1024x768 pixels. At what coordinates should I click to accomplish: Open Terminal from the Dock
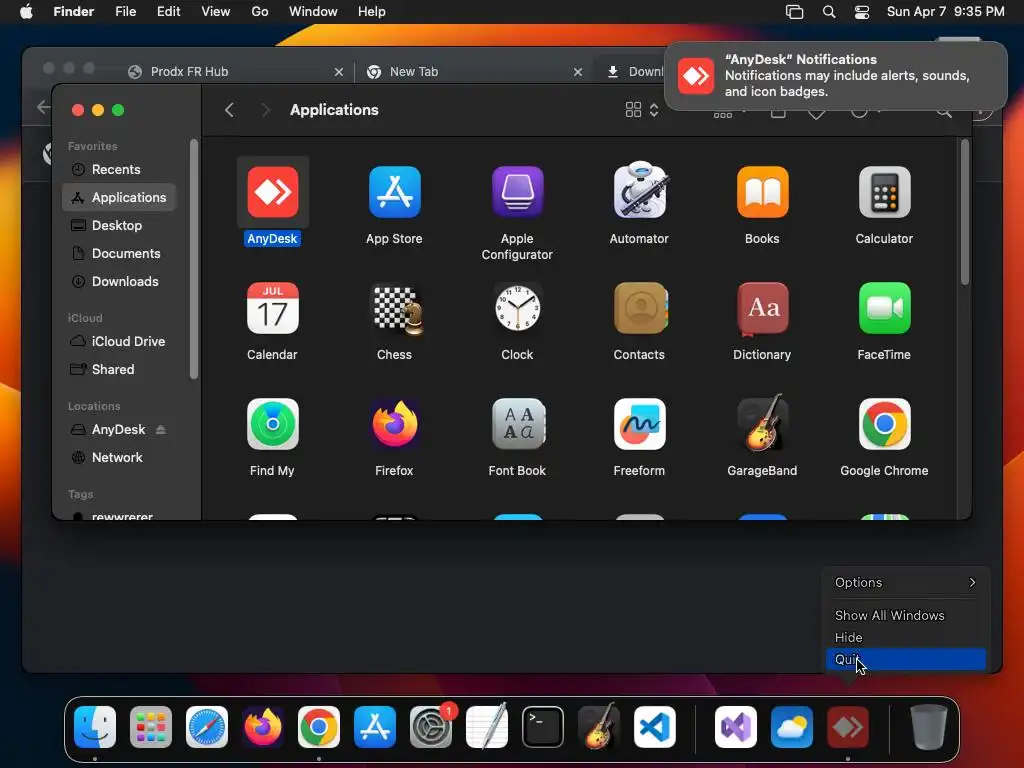[543, 727]
